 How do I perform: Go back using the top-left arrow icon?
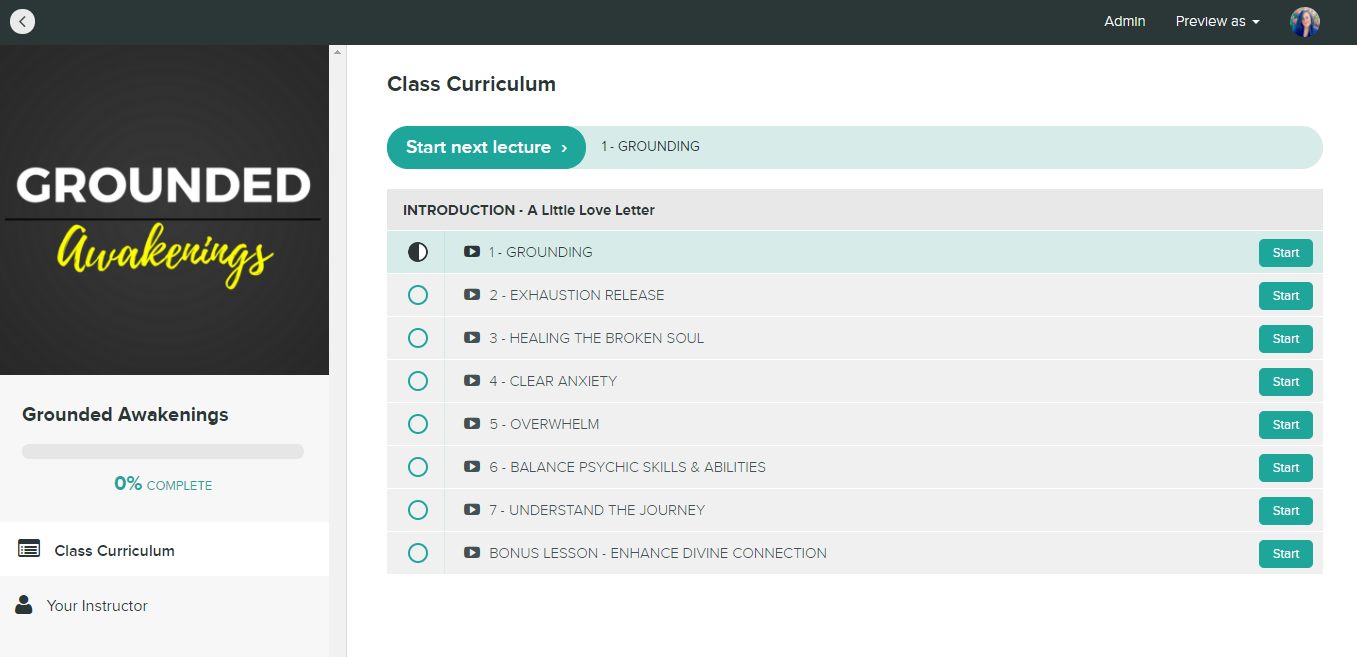click(x=22, y=21)
